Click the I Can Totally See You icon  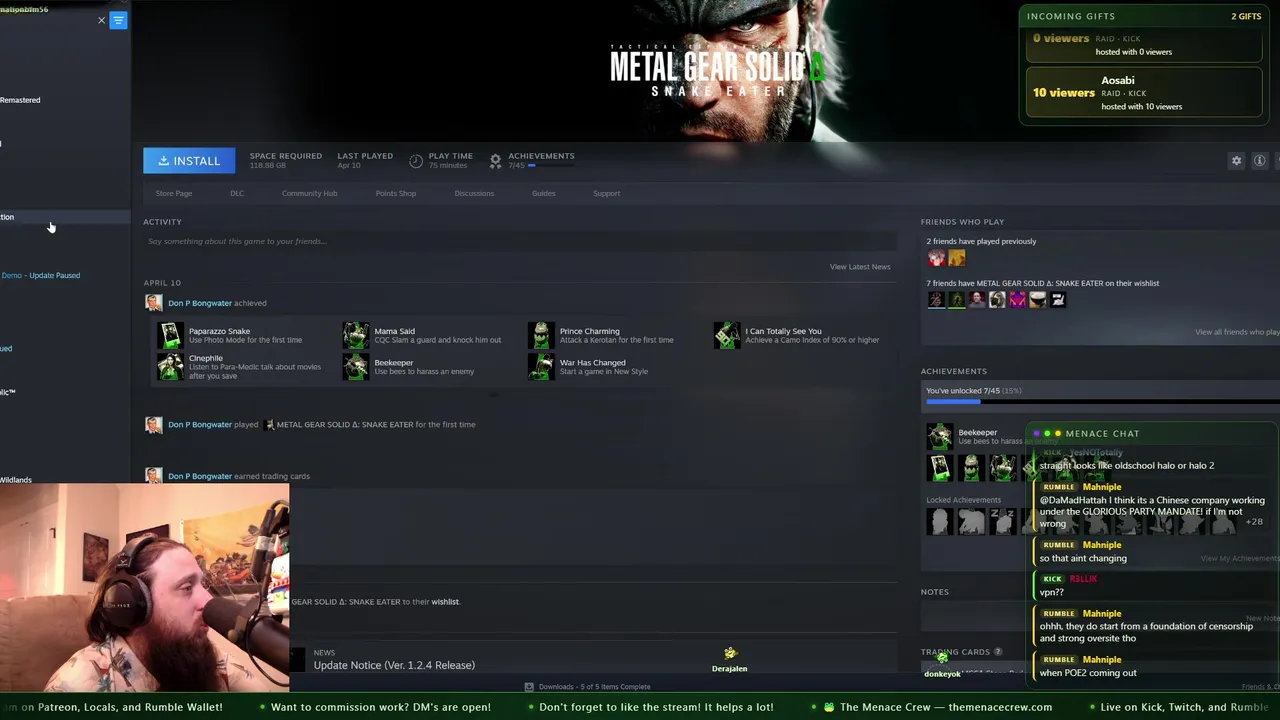[x=727, y=335]
